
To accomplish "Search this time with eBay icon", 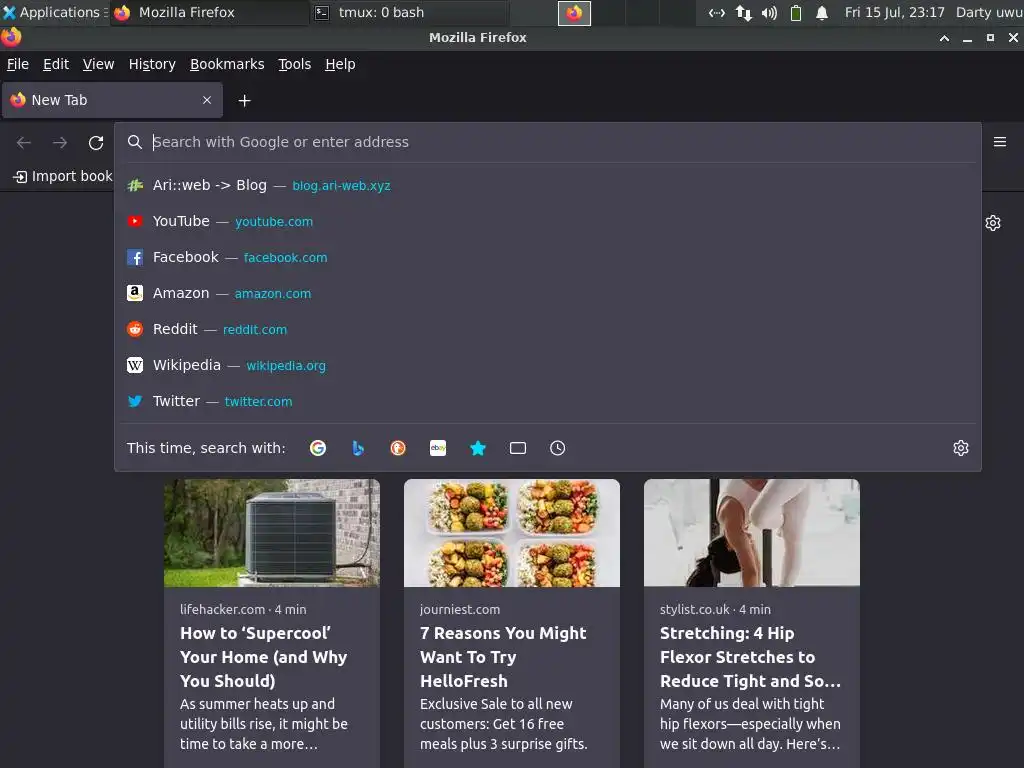I will coord(438,448).
